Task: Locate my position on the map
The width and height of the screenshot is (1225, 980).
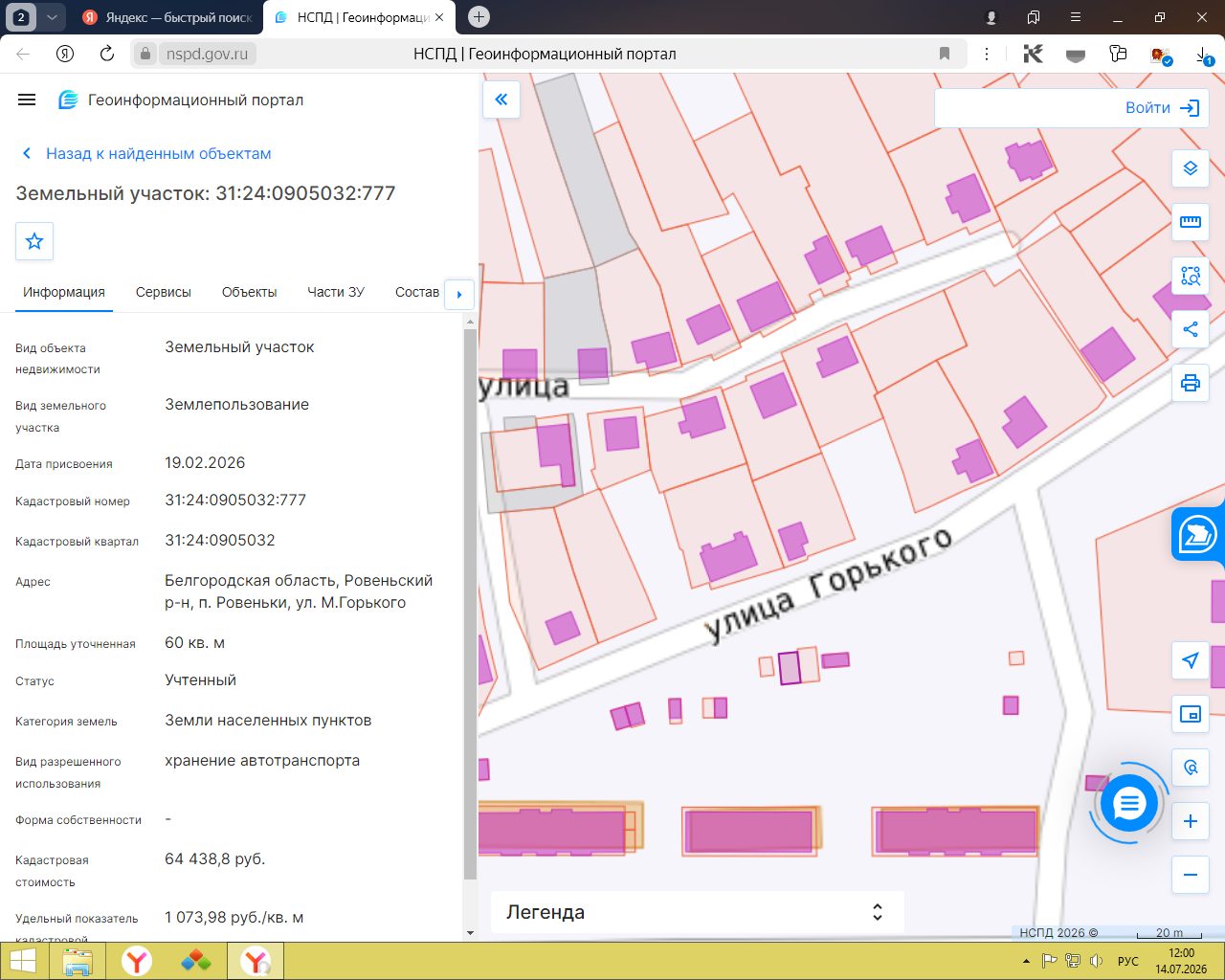Action: (1191, 660)
